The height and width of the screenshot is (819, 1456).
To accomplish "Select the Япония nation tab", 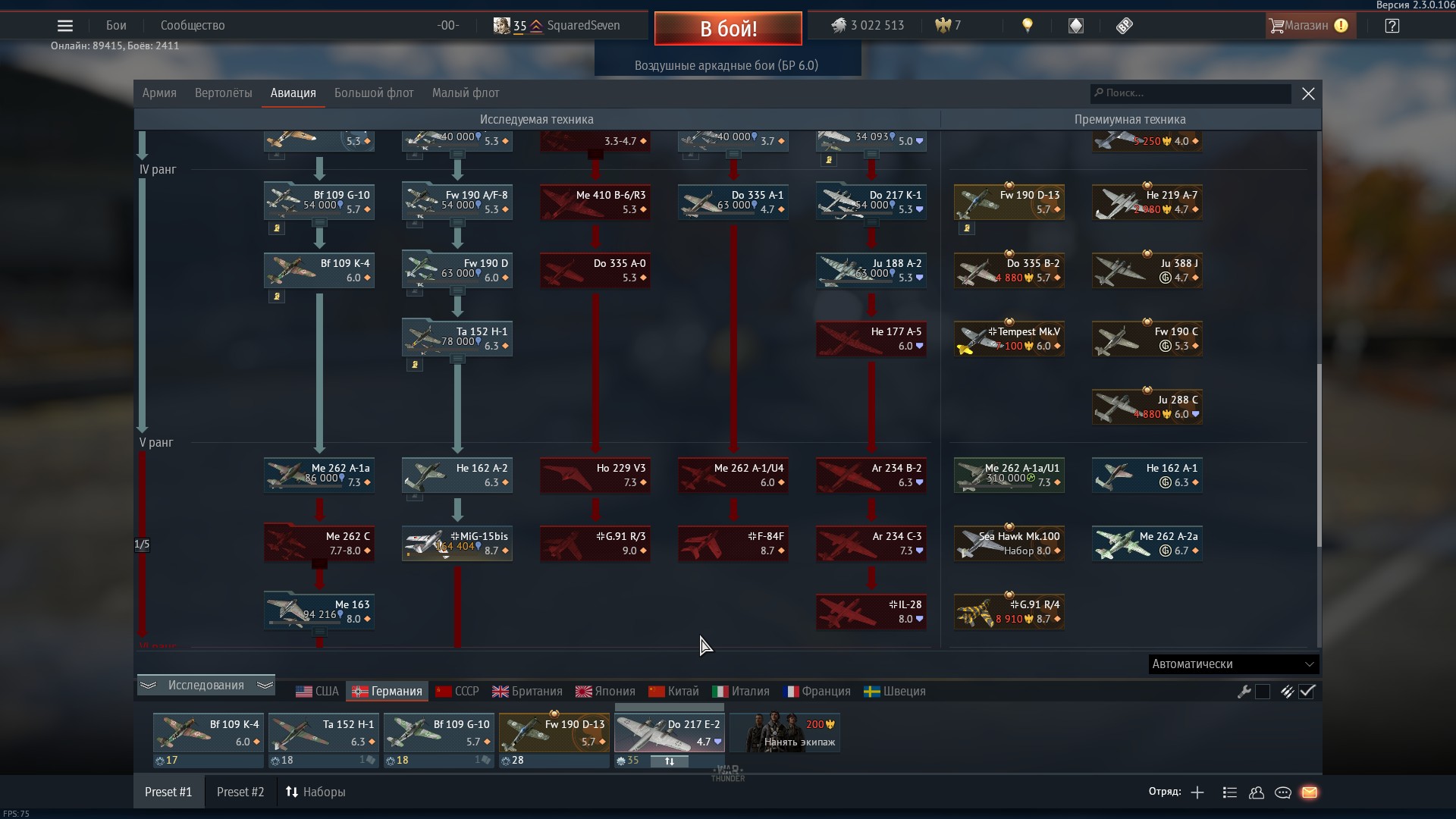I will coord(605,692).
